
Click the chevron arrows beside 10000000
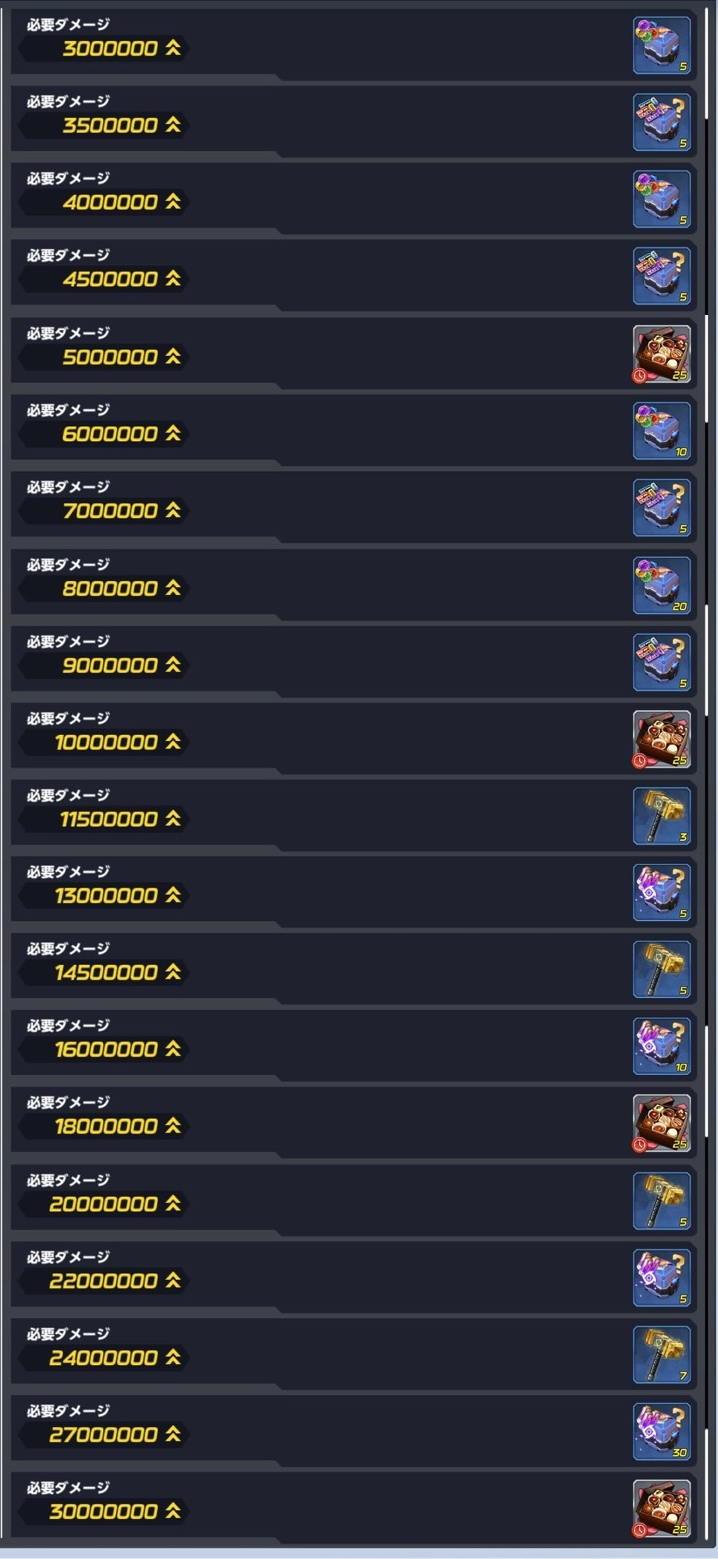point(173,742)
